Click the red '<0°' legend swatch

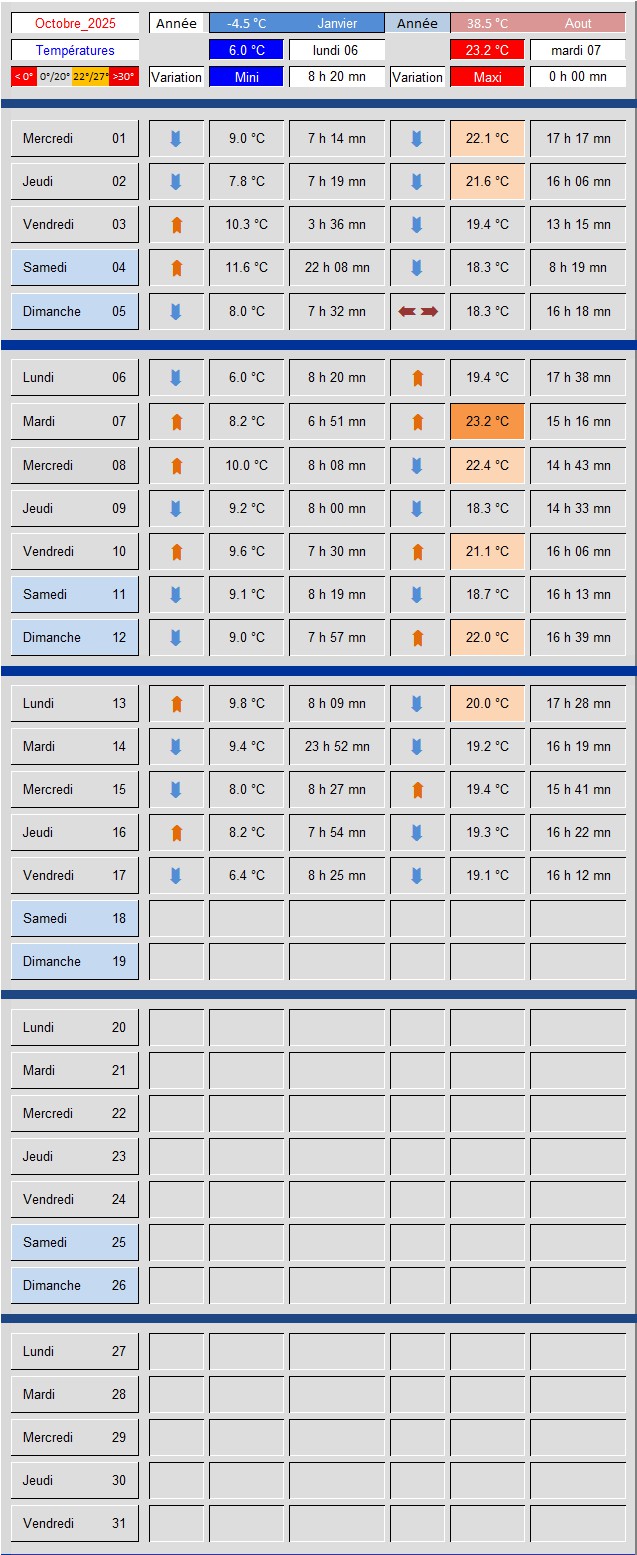24,76
